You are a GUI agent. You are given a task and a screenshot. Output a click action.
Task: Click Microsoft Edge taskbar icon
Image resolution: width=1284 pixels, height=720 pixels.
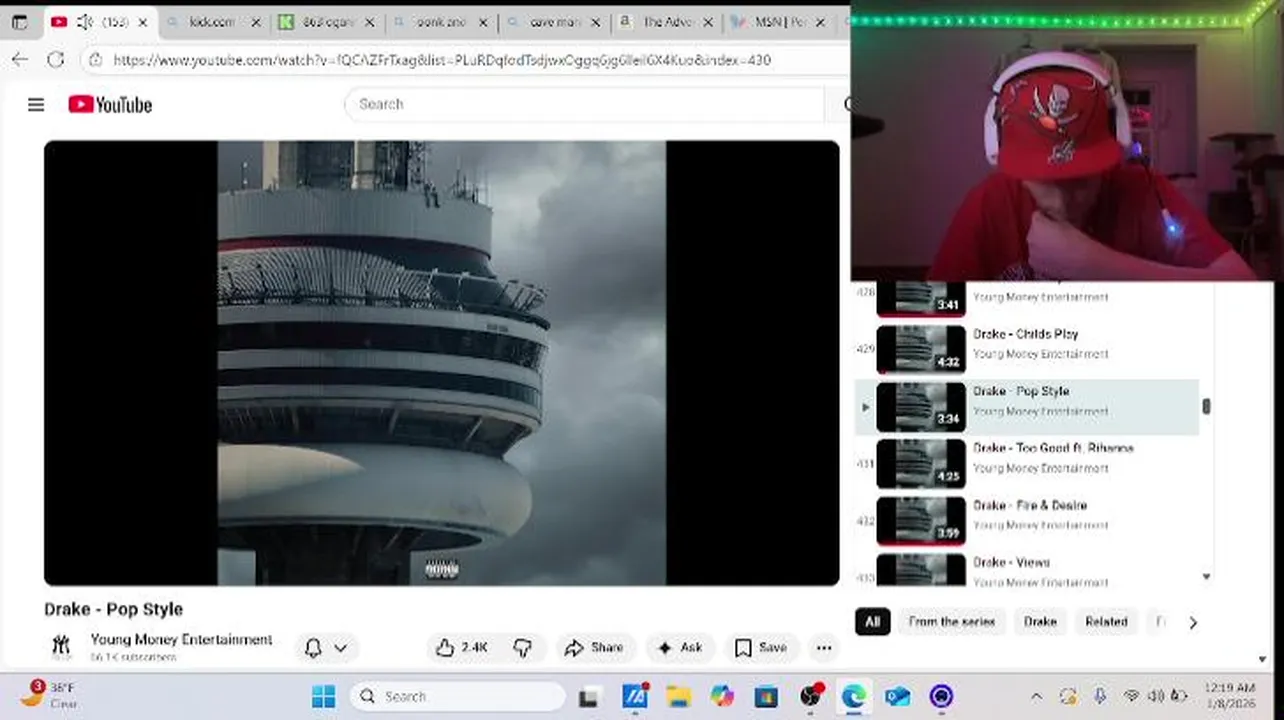tap(853, 696)
